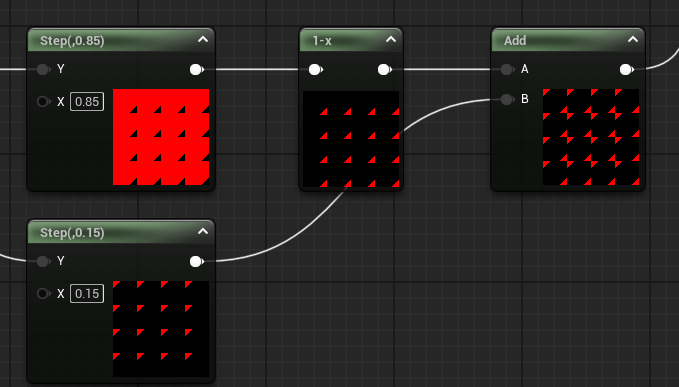Collapse the Step(,0.85) node preview

tap(203, 40)
